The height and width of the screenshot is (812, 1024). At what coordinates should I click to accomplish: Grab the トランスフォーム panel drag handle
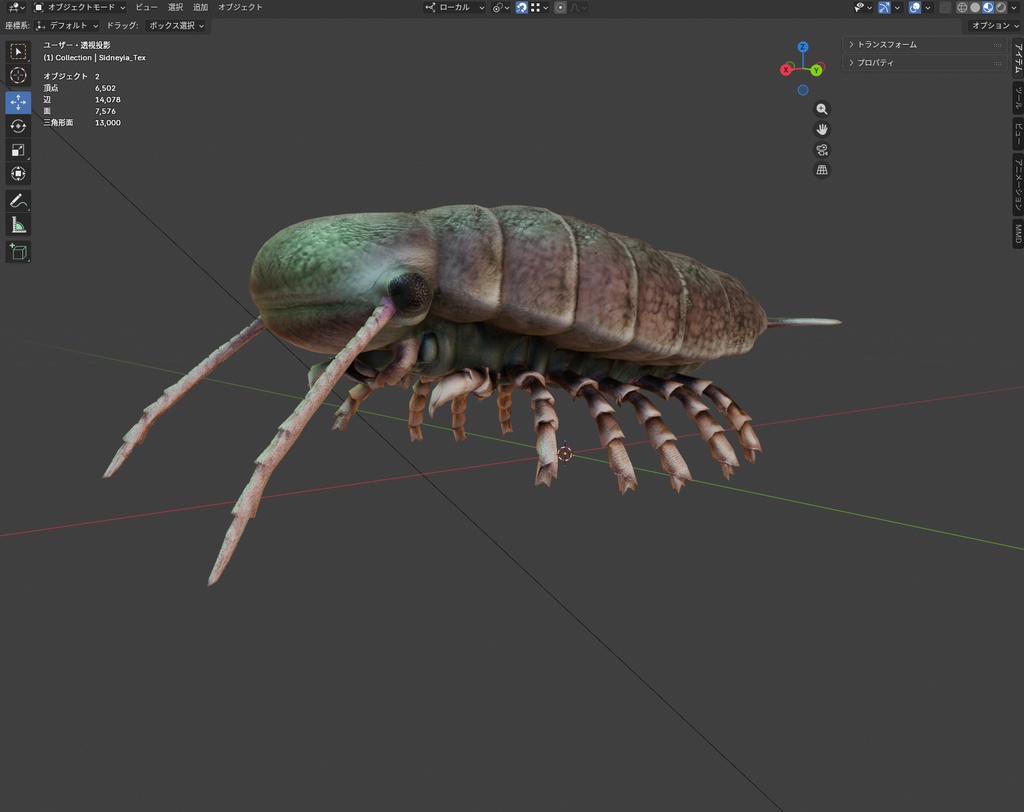(x=997, y=44)
